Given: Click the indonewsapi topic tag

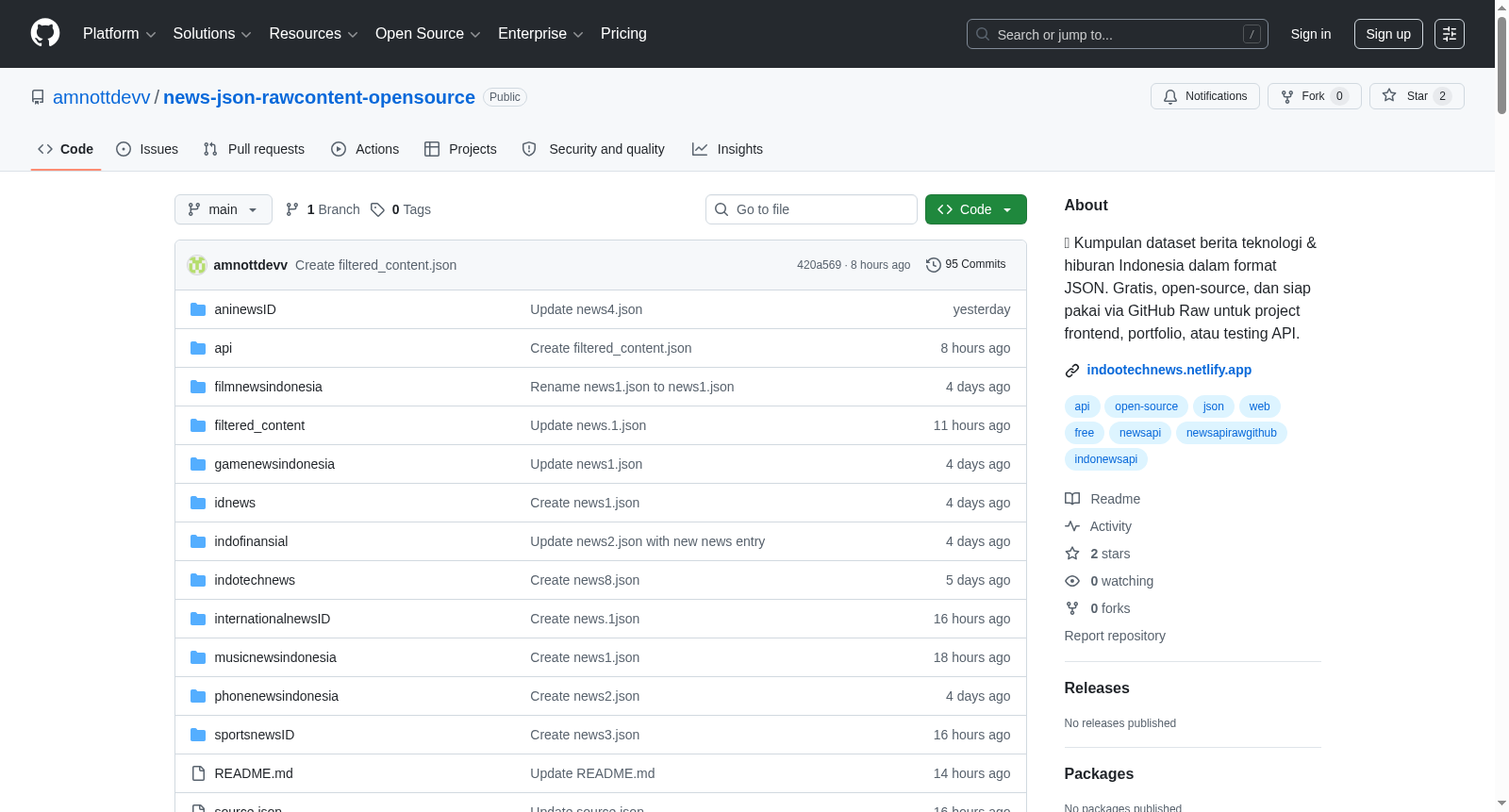Looking at the screenshot, I should coord(1106,459).
